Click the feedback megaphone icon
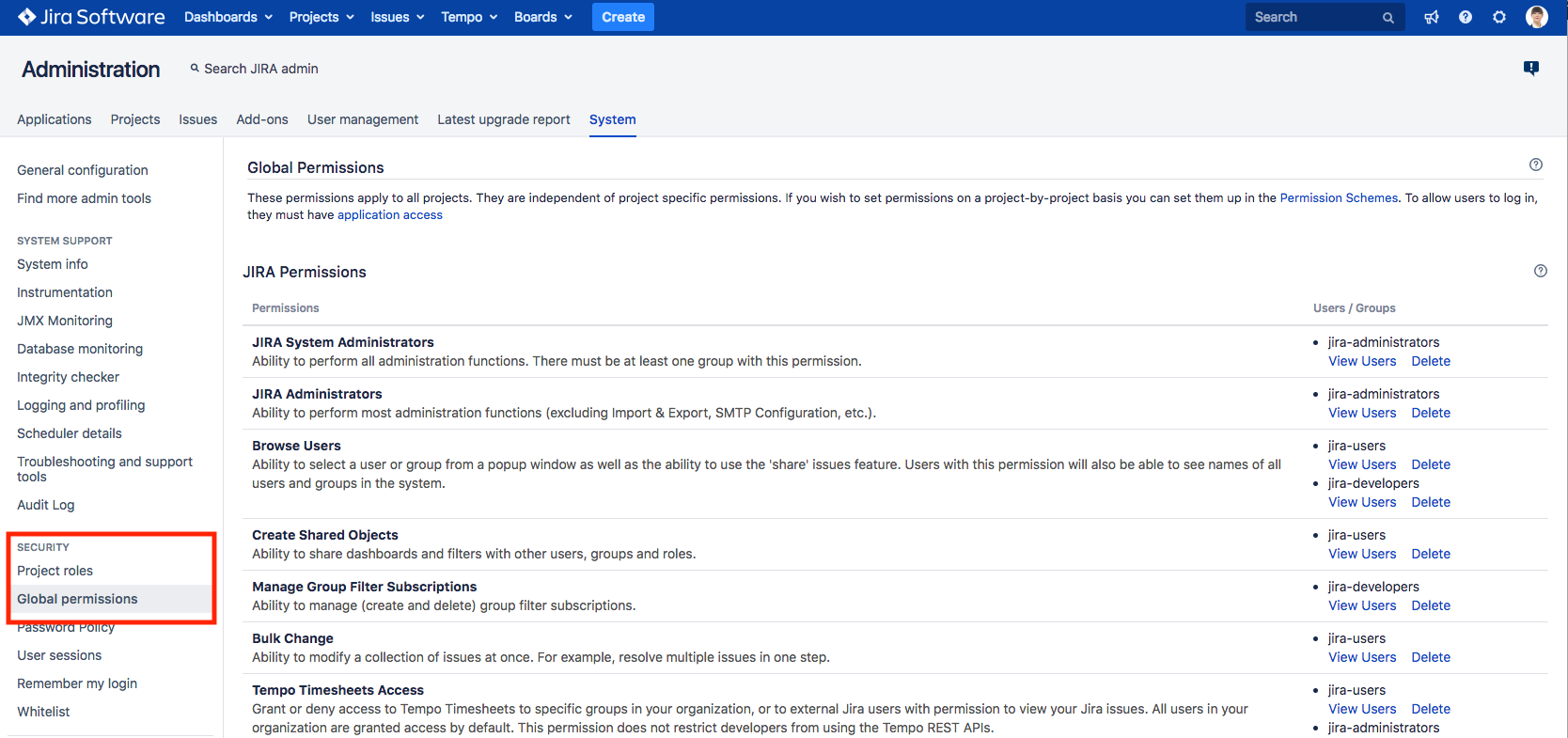Screen dimensions: 1568x738 pyautogui.click(x=1432, y=17)
